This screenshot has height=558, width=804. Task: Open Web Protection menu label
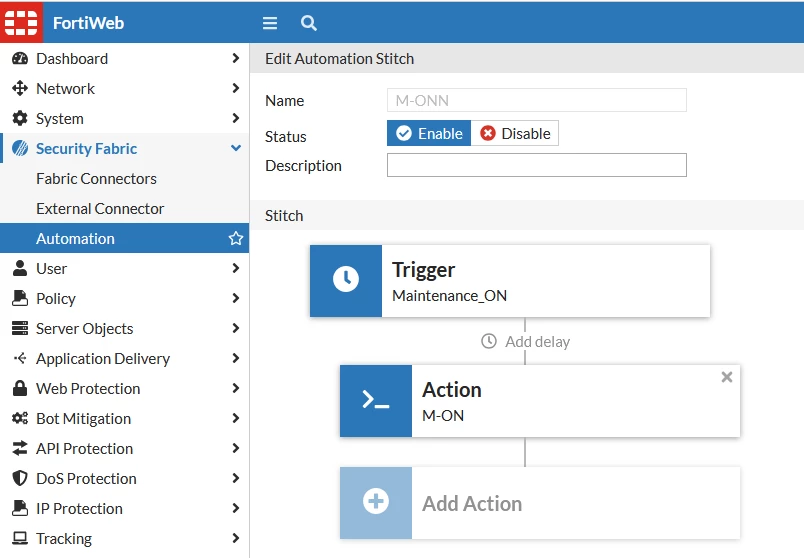[x=88, y=388]
